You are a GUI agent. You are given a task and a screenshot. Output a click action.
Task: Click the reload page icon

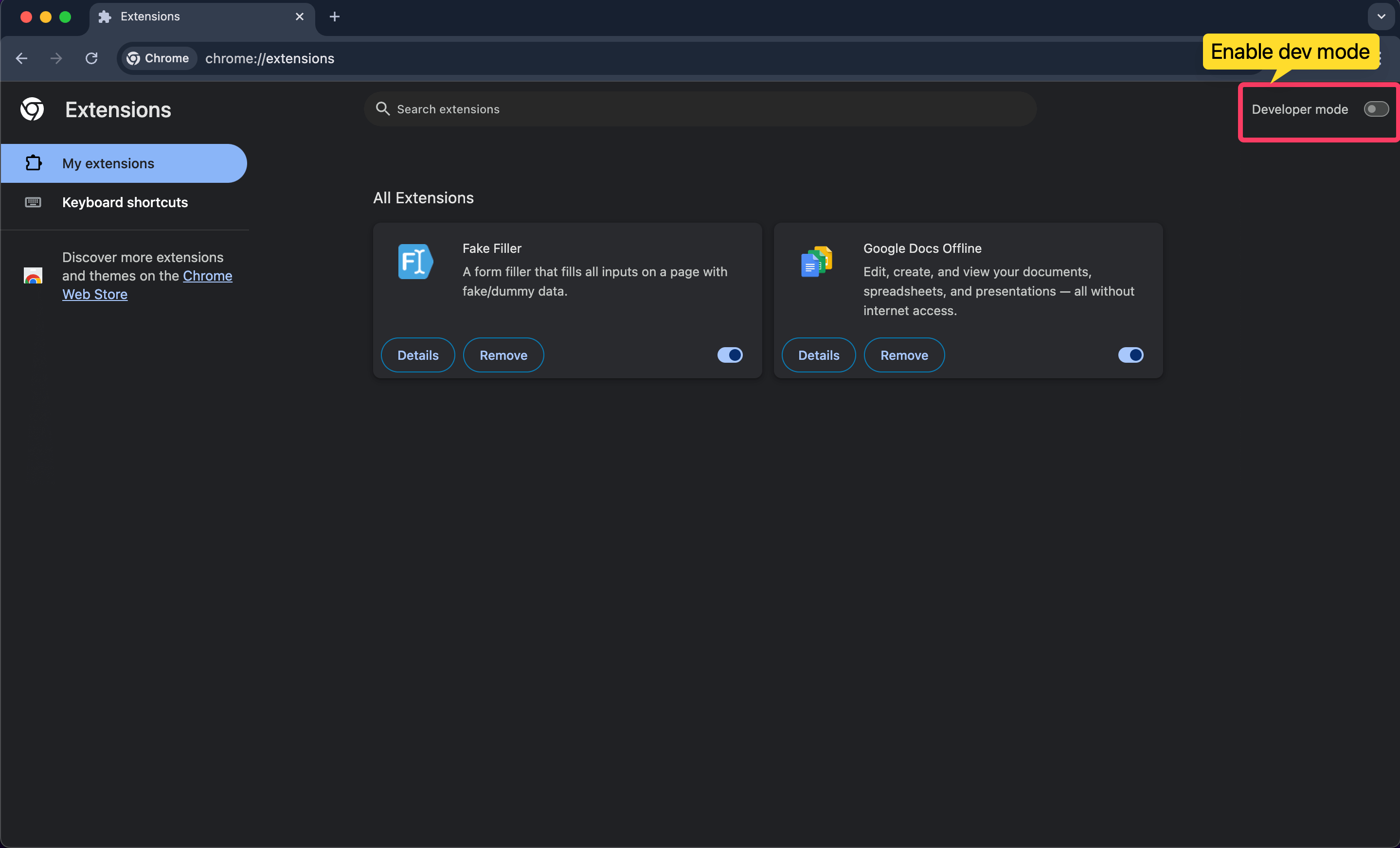[x=91, y=58]
